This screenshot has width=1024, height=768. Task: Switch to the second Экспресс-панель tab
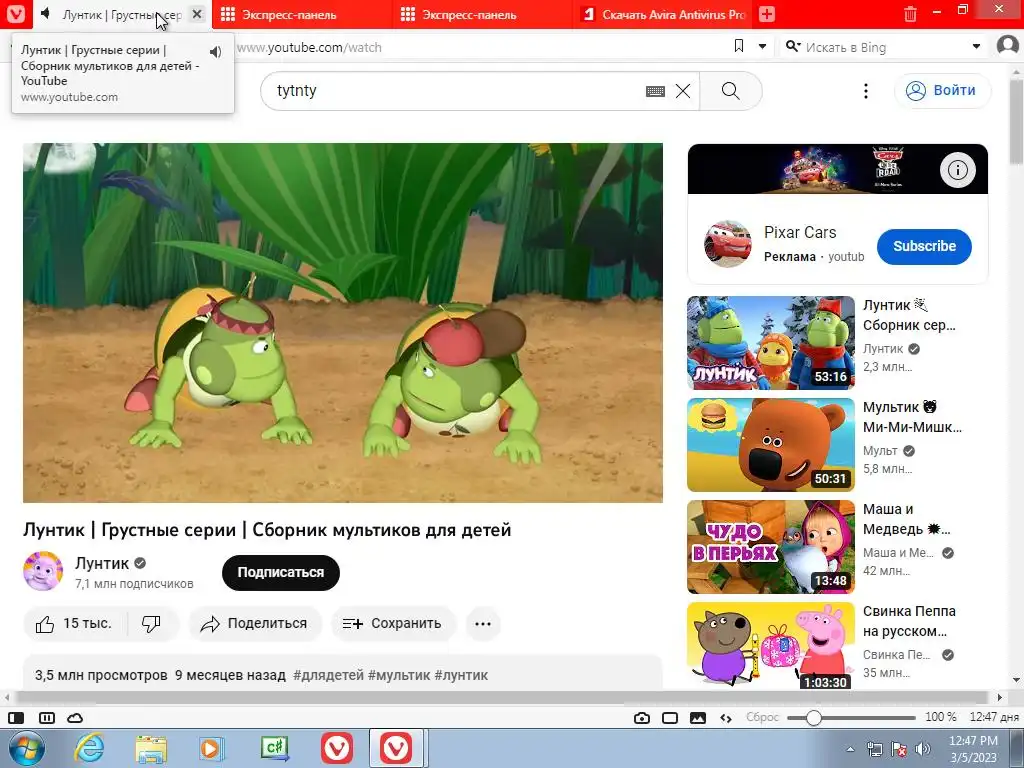pyautogui.click(x=483, y=14)
